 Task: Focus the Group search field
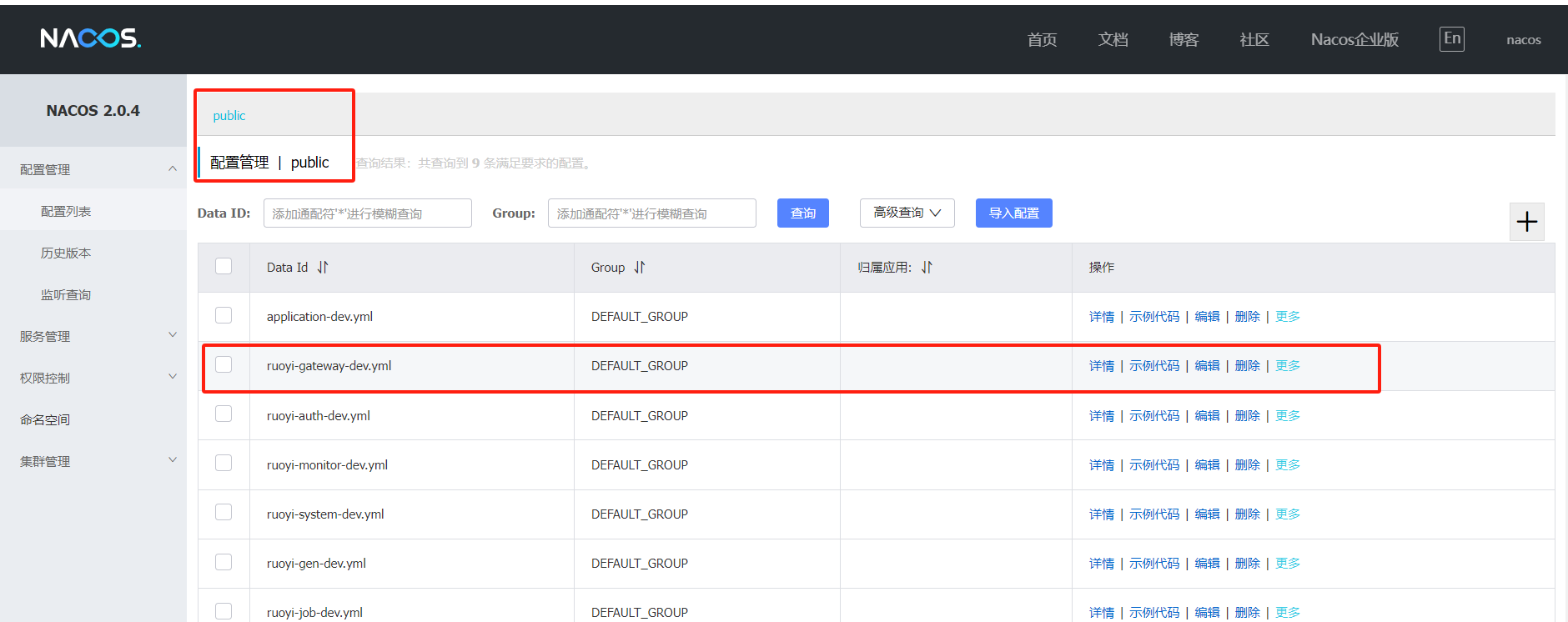[x=652, y=213]
